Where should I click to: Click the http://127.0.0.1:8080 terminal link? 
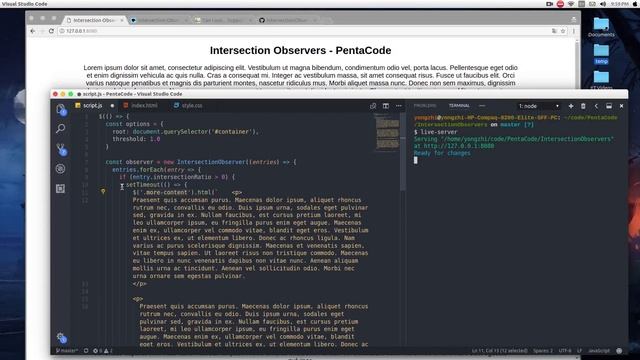(x=459, y=146)
